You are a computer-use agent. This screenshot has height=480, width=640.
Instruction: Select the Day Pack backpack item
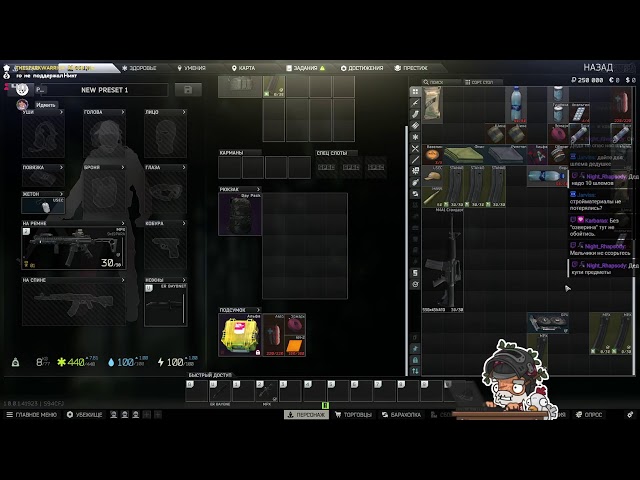(240, 214)
